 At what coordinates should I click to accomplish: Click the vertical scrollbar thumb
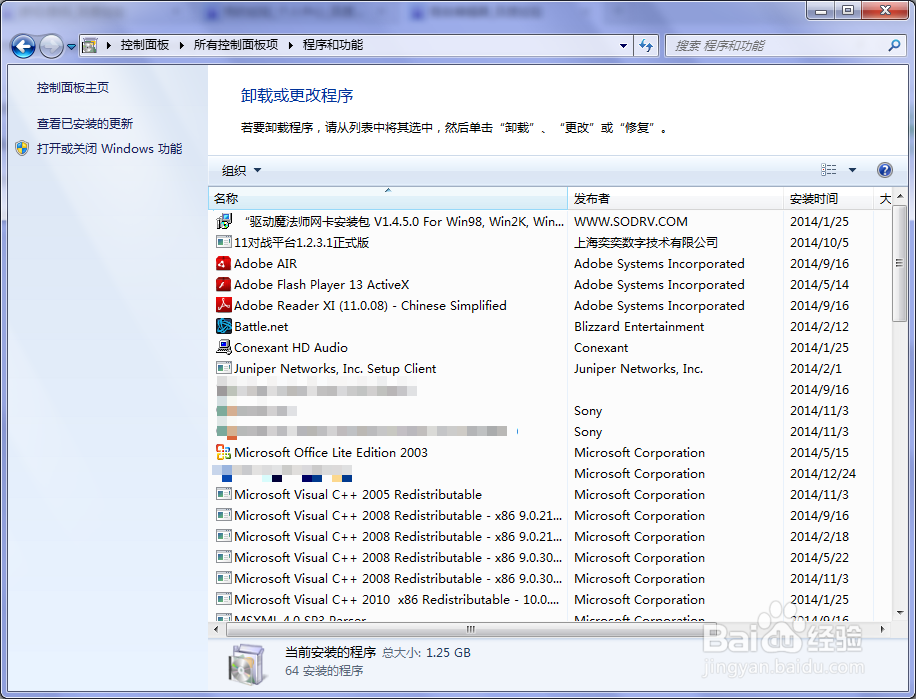point(900,263)
